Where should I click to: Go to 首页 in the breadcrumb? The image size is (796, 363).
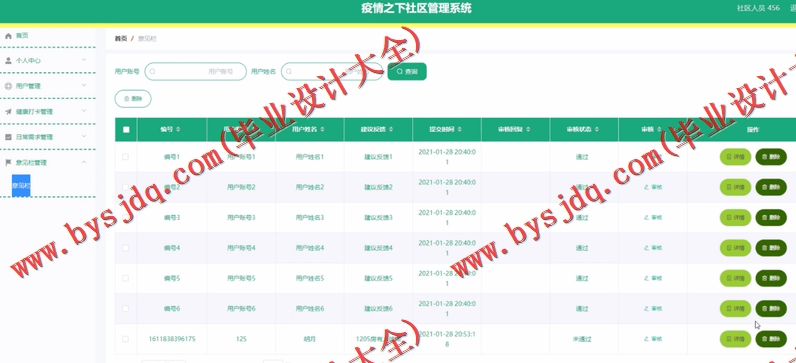(121, 39)
